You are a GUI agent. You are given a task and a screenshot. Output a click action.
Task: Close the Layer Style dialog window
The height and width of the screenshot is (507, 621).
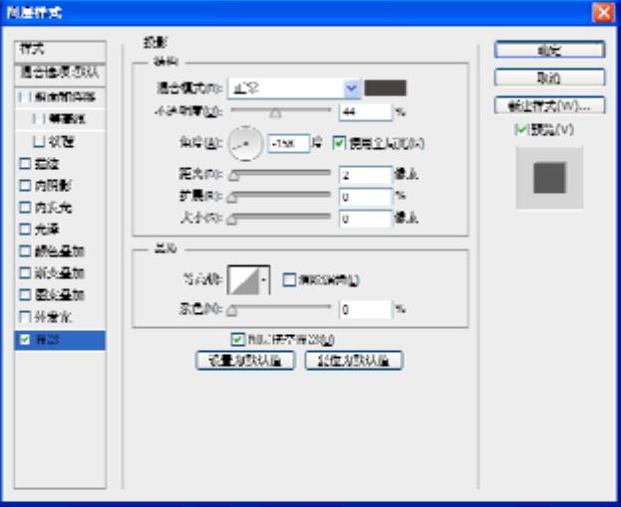pyautogui.click(x=603, y=13)
